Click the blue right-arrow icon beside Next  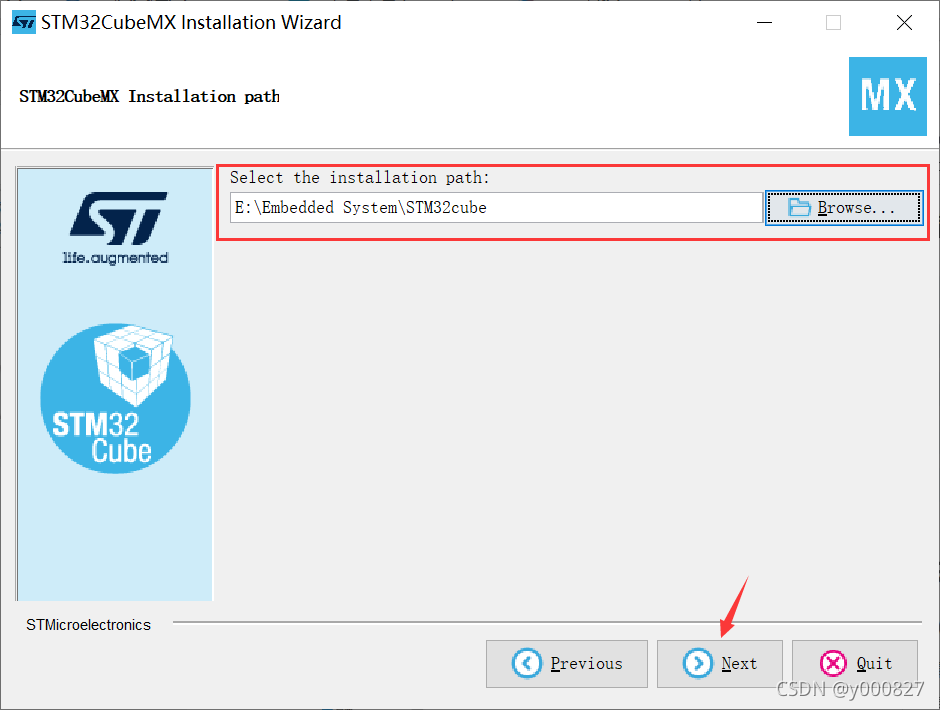[x=698, y=663]
